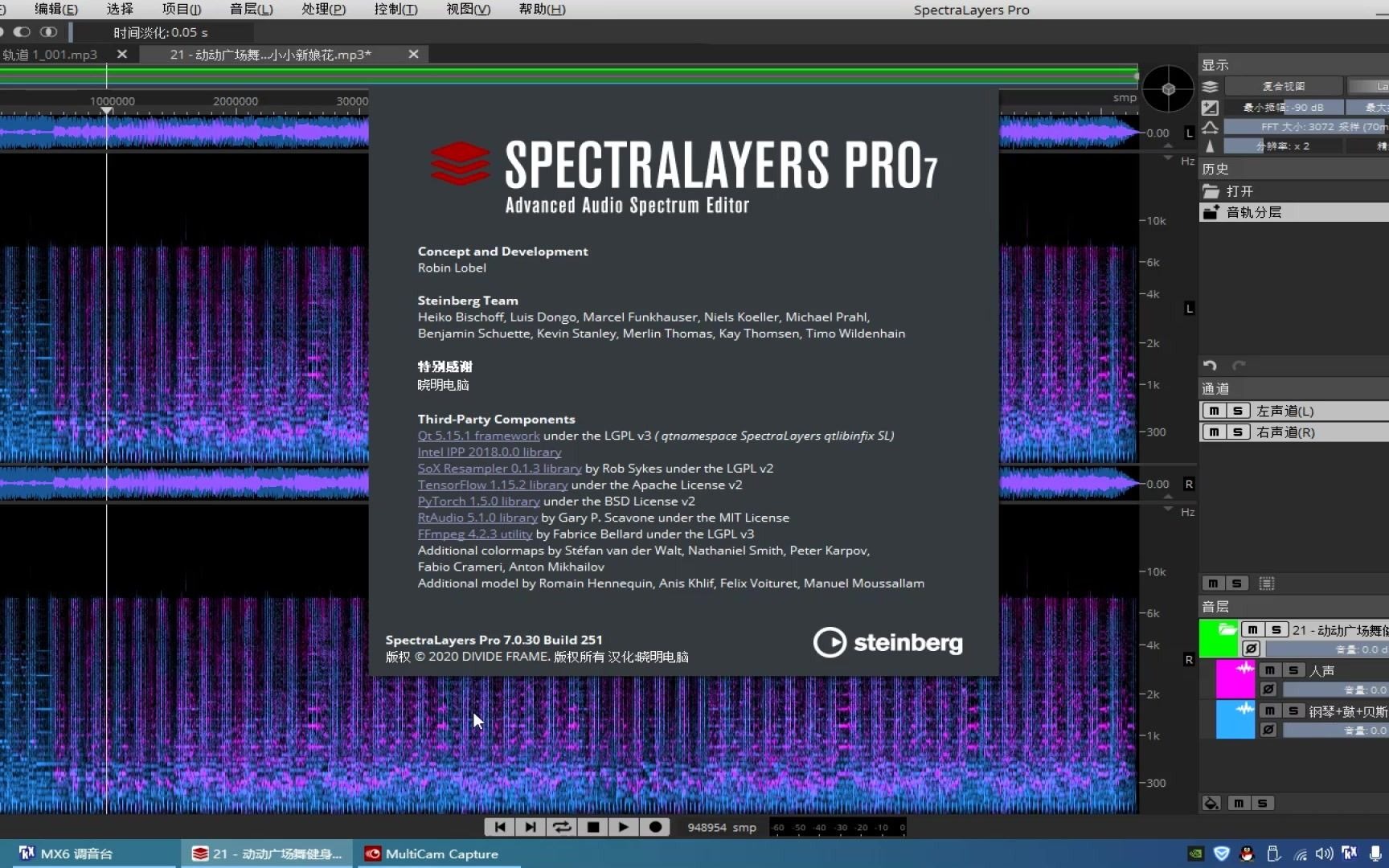The image size is (1389, 868).
Task: Click the select-all-channels dotted icon
Action: pos(1267,583)
